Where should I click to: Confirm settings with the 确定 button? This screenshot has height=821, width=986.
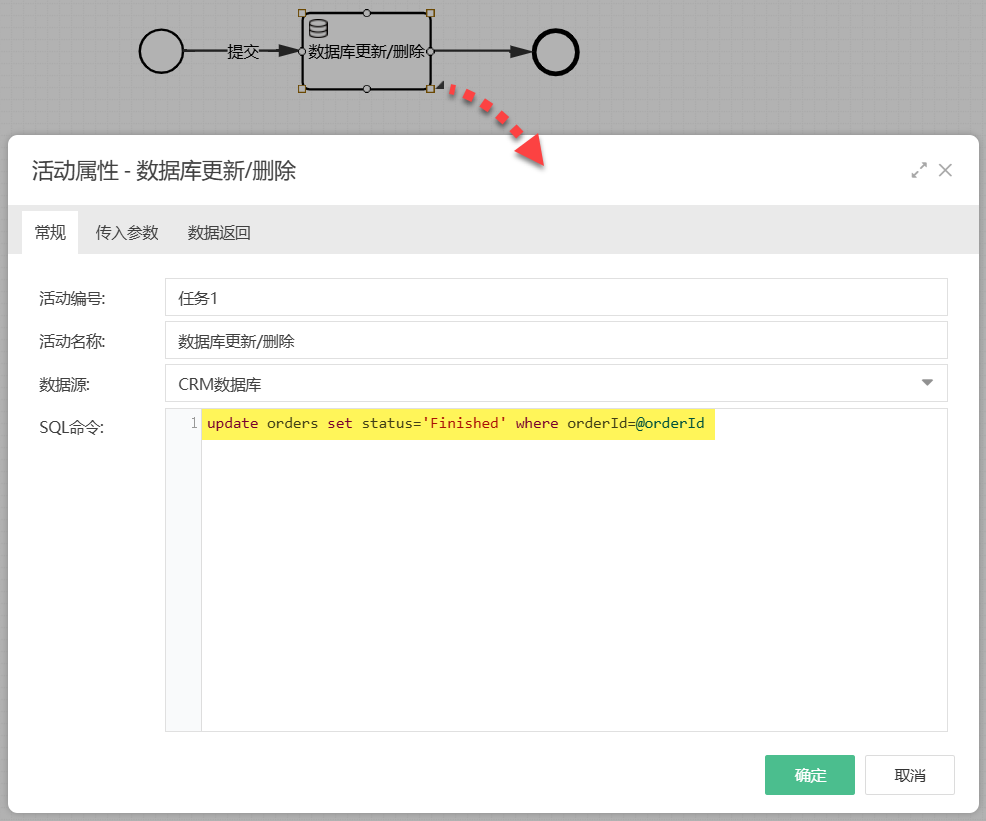809,774
